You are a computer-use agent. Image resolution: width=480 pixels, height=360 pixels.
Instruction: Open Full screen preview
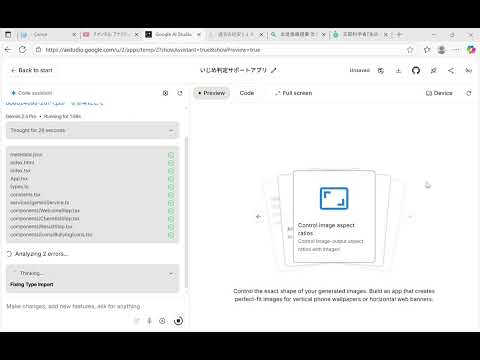pos(293,93)
